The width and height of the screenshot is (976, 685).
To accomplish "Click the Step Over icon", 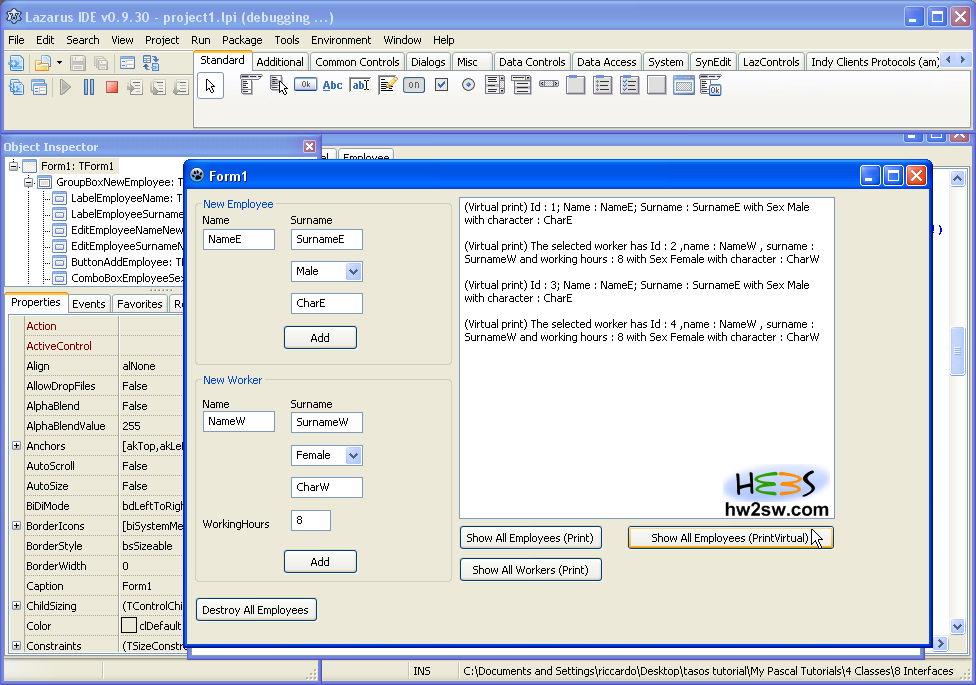I will [x=158, y=87].
